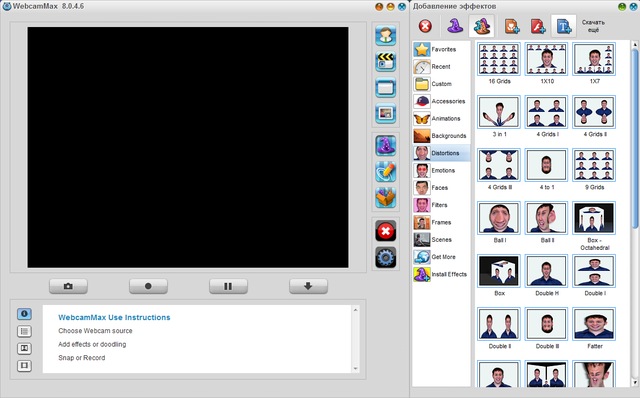
Task: Apply the Double I effect
Action: pyautogui.click(x=594, y=271)
